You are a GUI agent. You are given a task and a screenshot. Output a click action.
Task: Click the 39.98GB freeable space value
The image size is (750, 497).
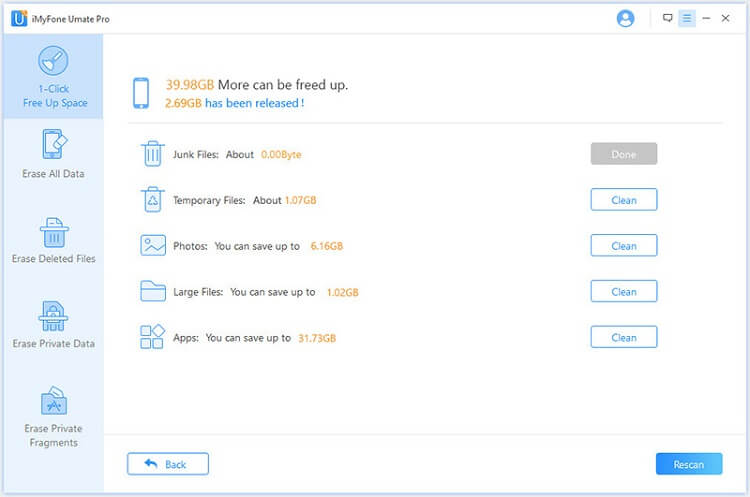click(x=189, y=85)
